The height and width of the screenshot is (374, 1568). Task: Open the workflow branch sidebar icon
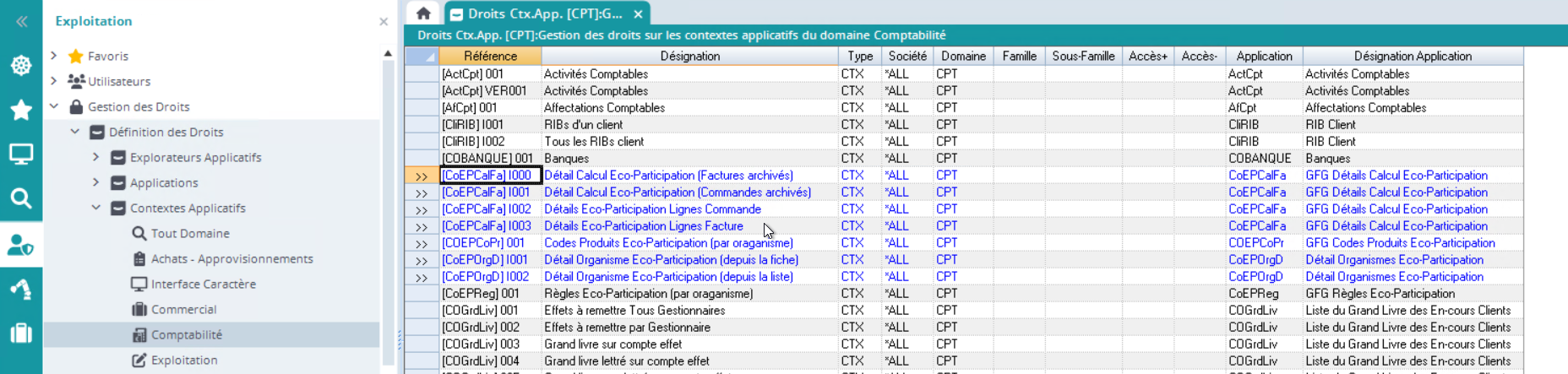(x=21, y=289)
